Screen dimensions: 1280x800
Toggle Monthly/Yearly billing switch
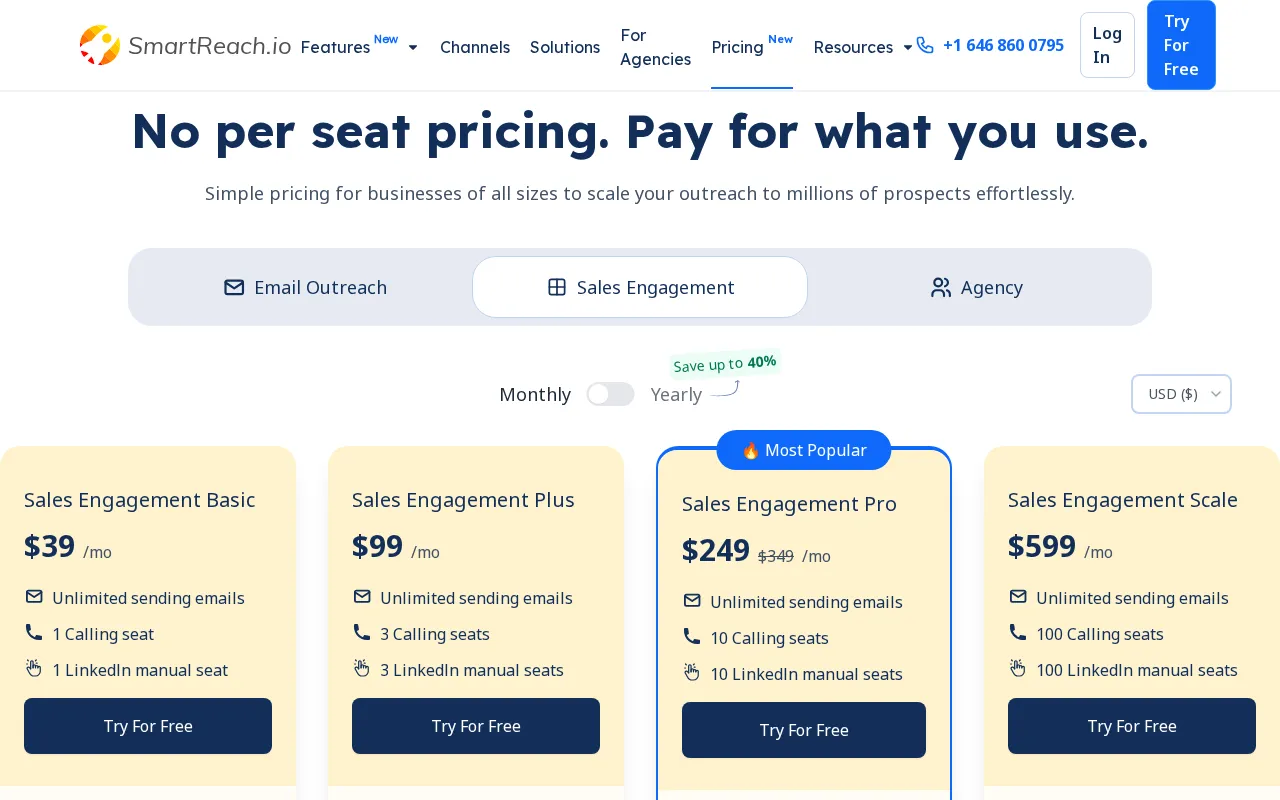610,394
